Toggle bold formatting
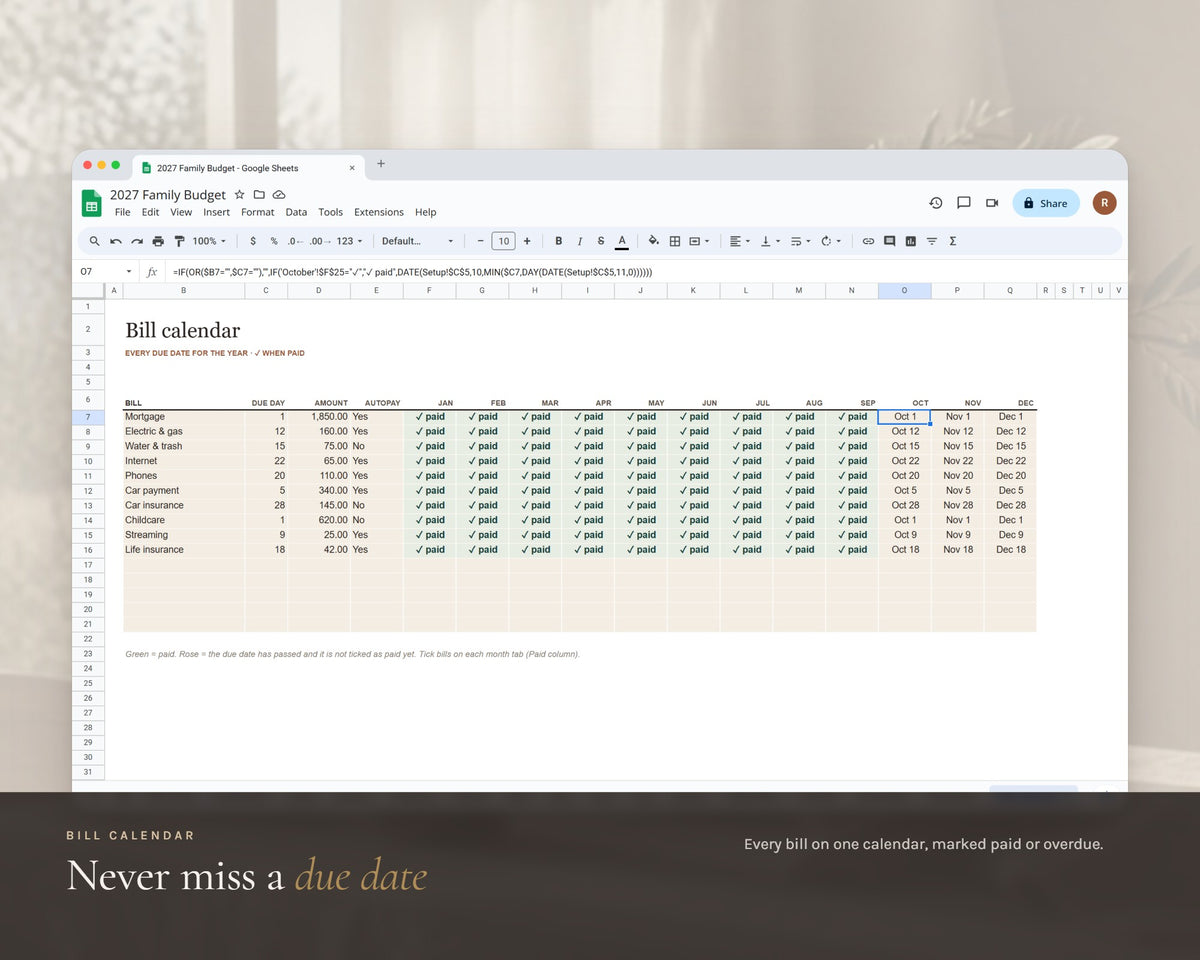1200x960 pixels. [x=558, y=241]
